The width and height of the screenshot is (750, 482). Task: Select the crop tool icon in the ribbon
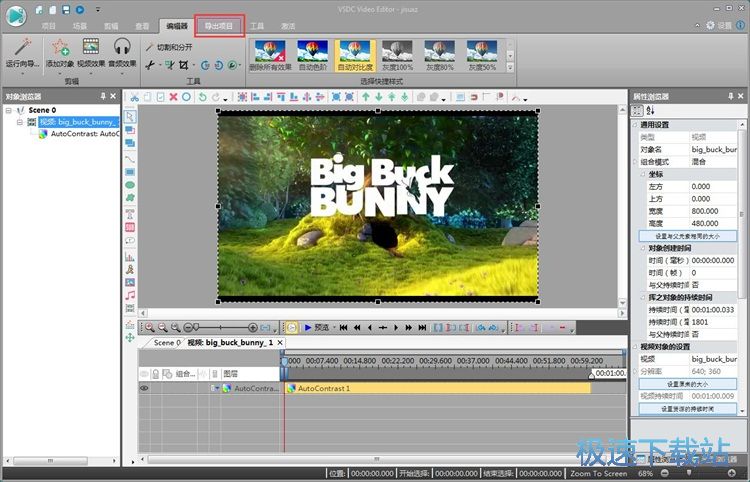tap(184, 65)
